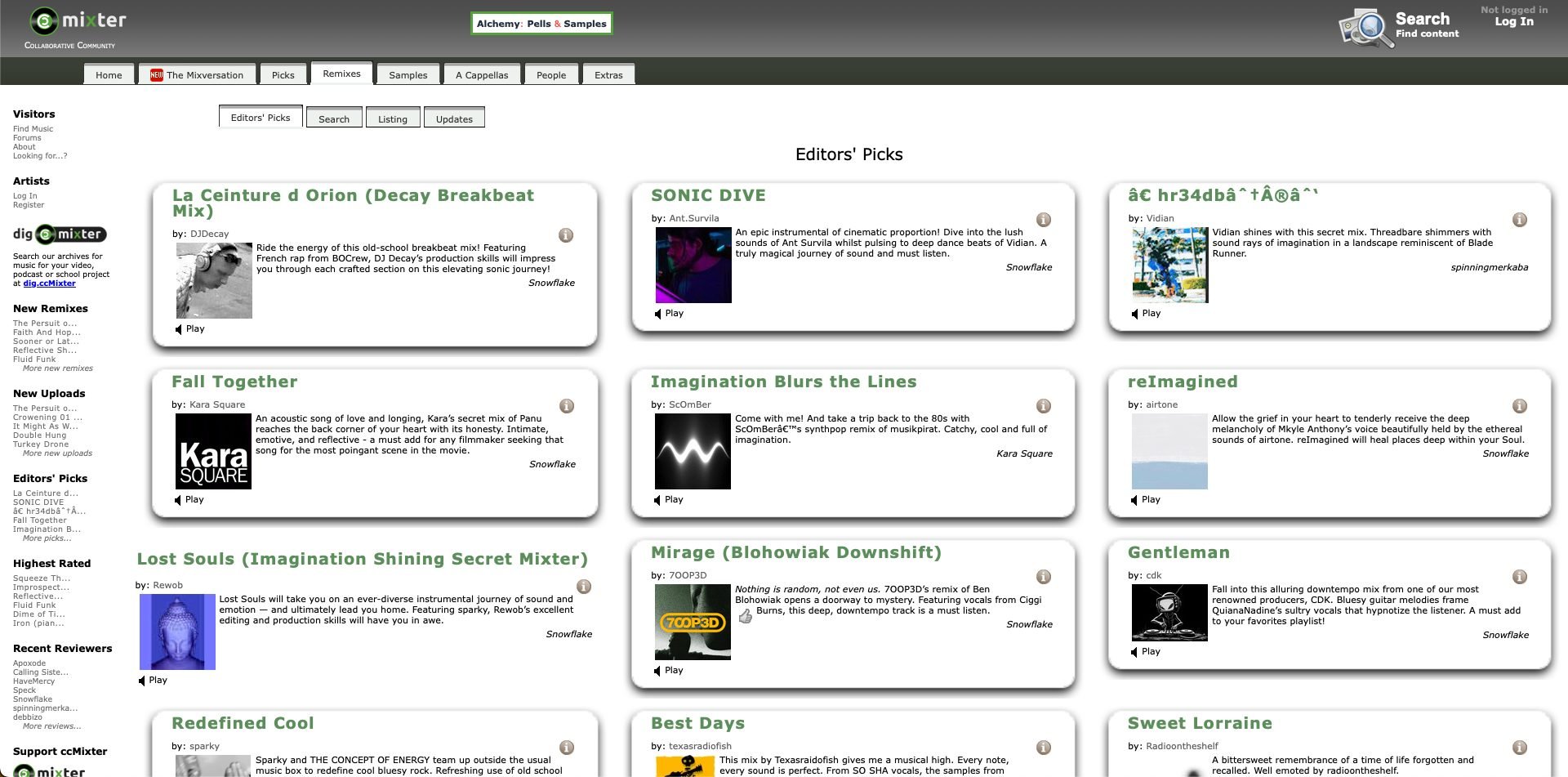This screenshot has height=777, width=1568.
Task: Click More new uploads link
Action: (x=57, y=453)
